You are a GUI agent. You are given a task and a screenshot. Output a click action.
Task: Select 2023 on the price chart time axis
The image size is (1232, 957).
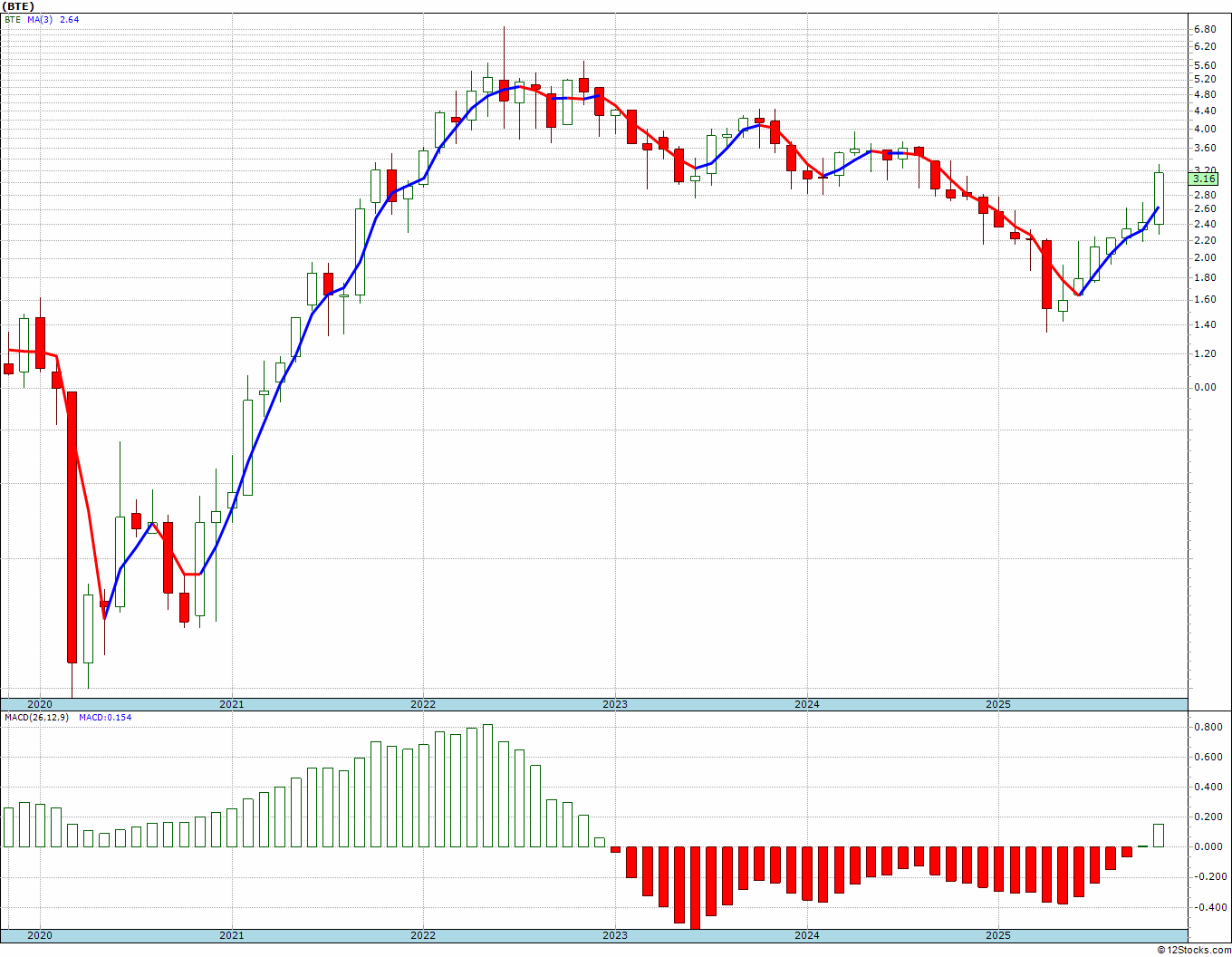(x=615, y=704)
